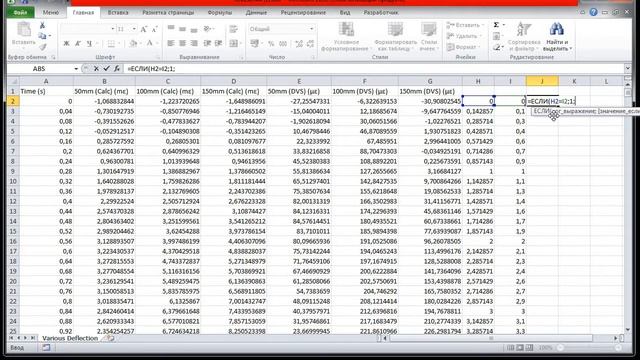The width and height of the screenshot is (640, 360).
Task: Toggle Middle Align vertical alignment
Action: (x=182, y=29)
